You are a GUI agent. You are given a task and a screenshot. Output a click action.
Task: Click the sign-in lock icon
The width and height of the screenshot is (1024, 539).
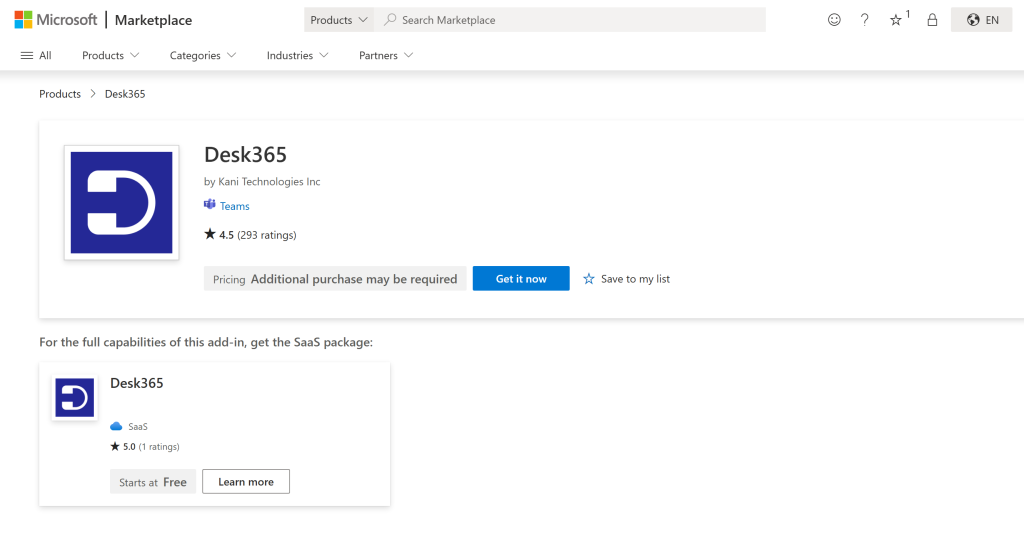point(932,20)
